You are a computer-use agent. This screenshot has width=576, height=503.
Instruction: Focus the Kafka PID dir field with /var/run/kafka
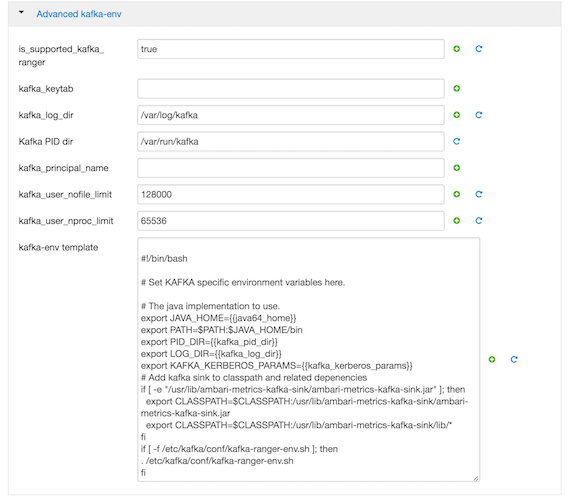tap(291, 141)
